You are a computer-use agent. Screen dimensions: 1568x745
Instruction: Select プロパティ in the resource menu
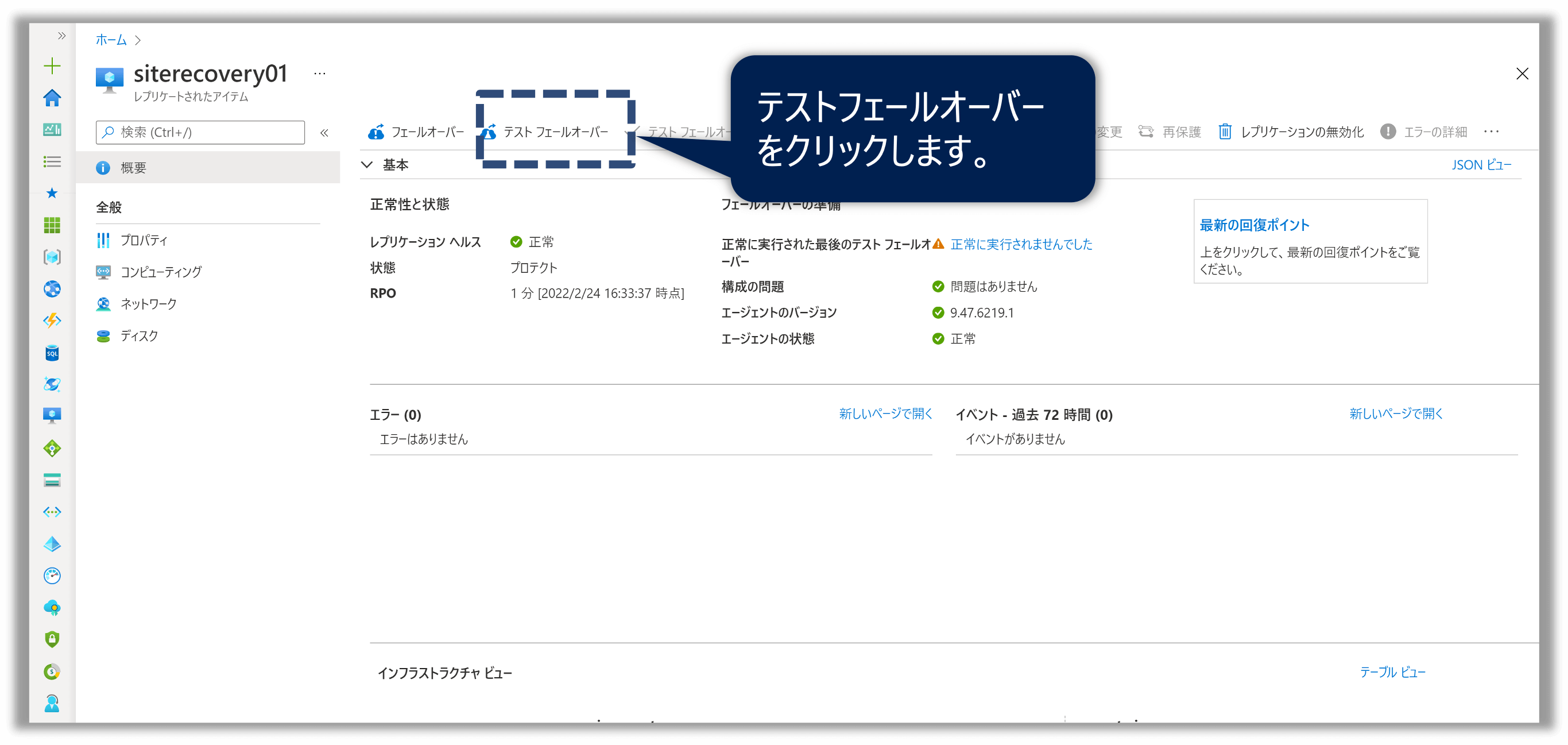[144, 240]
